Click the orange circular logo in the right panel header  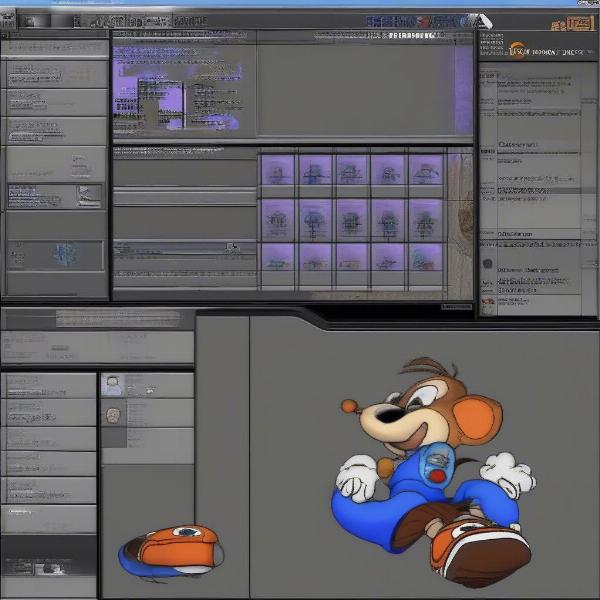click(x=517, y=50)
